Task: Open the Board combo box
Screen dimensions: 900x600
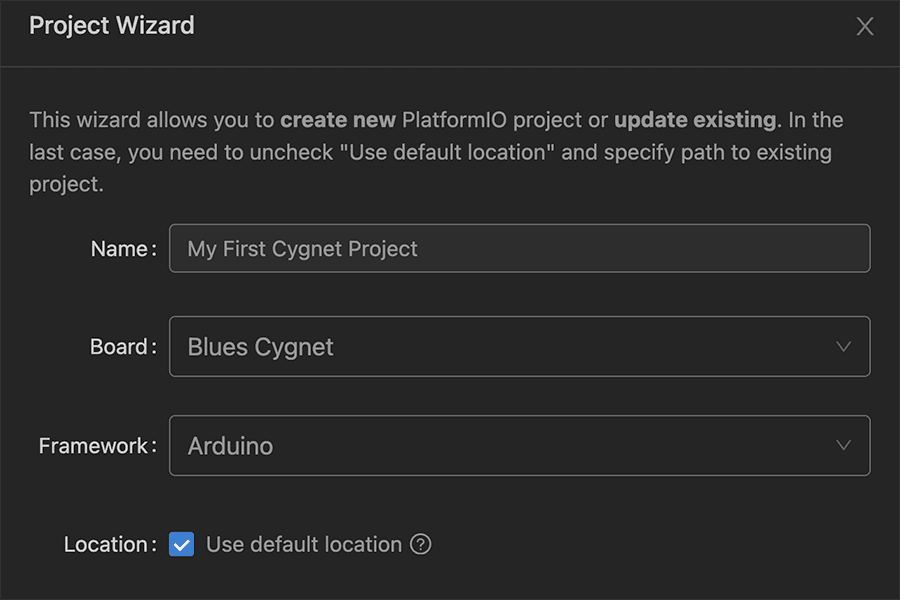Action: pyautogui.click(x=519, y=347)
